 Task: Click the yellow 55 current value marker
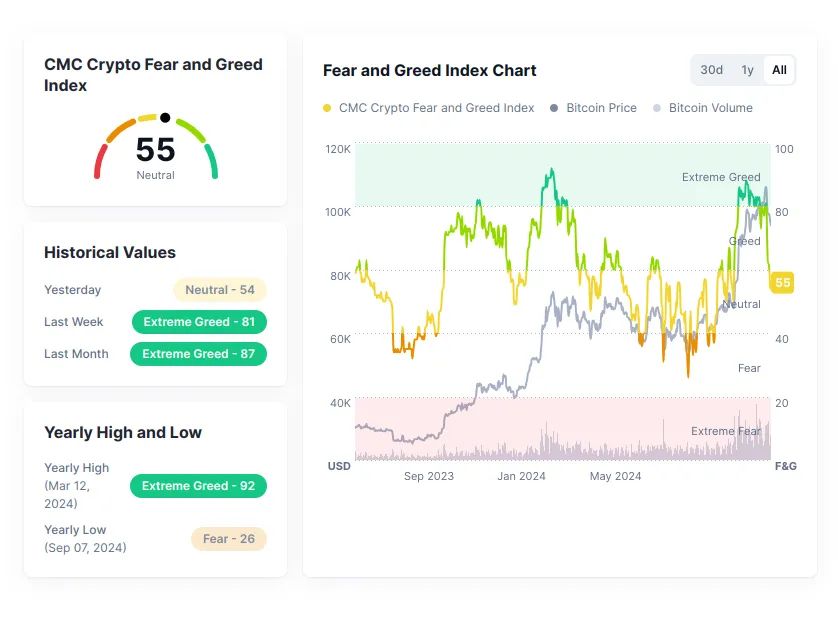[782, 283]
